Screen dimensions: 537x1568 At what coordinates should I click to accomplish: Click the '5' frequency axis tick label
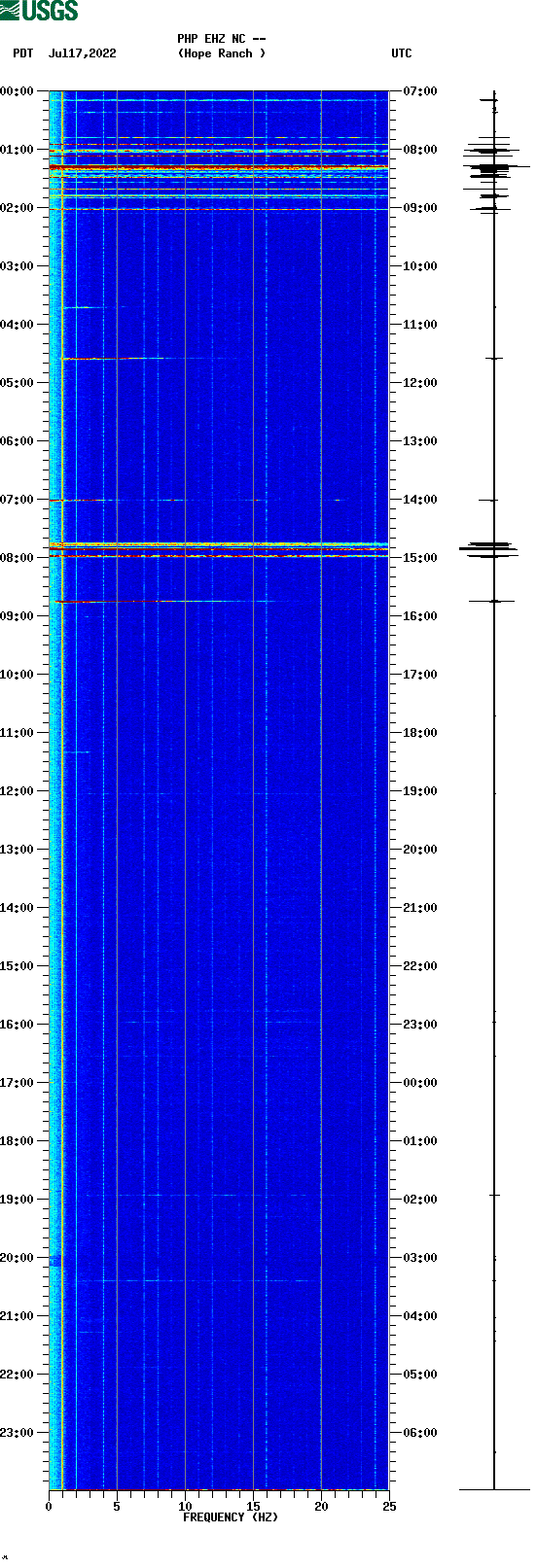pyautogui.click(x=117, y=1507)
